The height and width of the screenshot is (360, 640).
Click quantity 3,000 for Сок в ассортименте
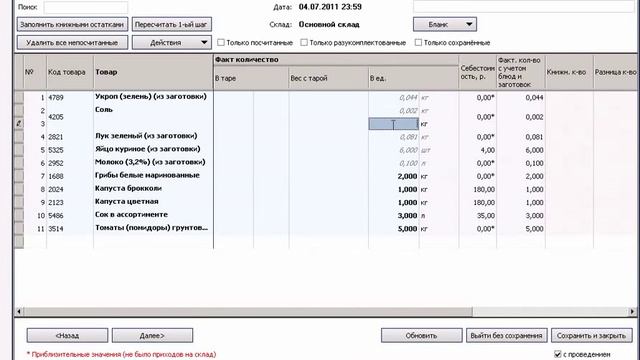[407, 216]
